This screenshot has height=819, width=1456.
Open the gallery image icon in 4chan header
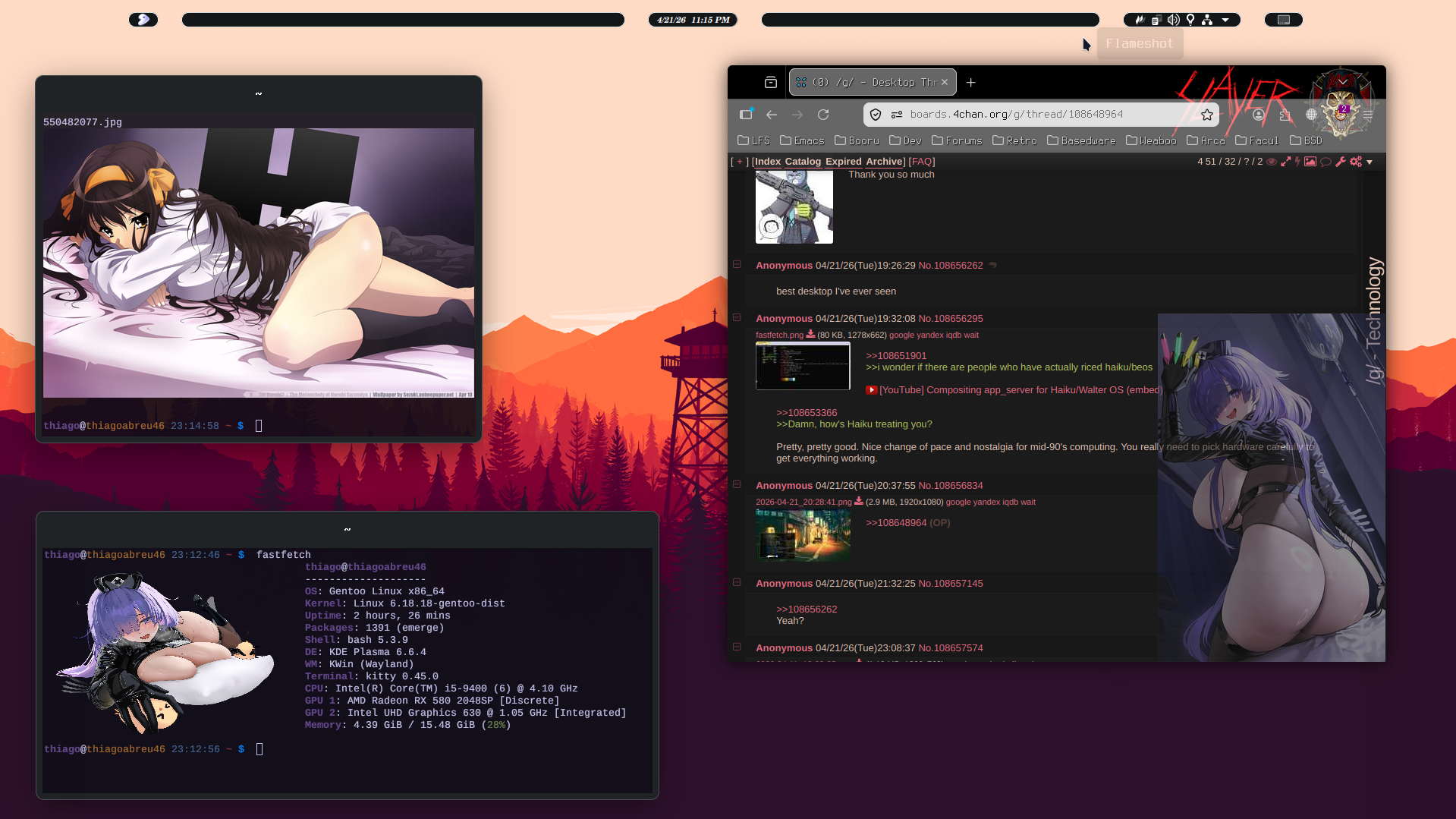(1310, 162)
